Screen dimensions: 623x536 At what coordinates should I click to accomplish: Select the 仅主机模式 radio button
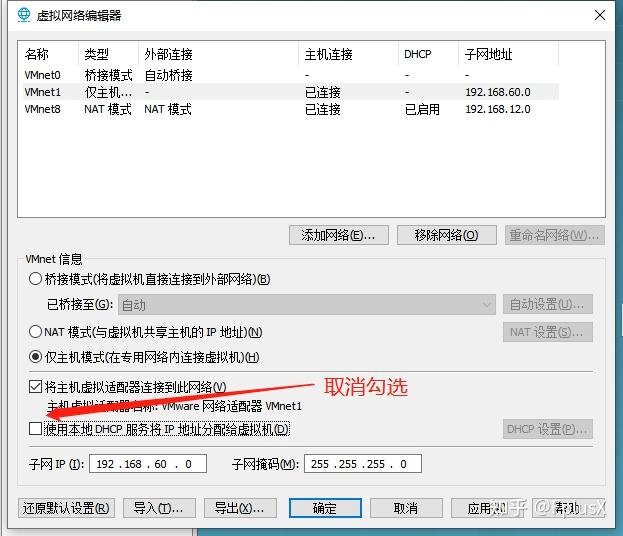coord(35,357)
